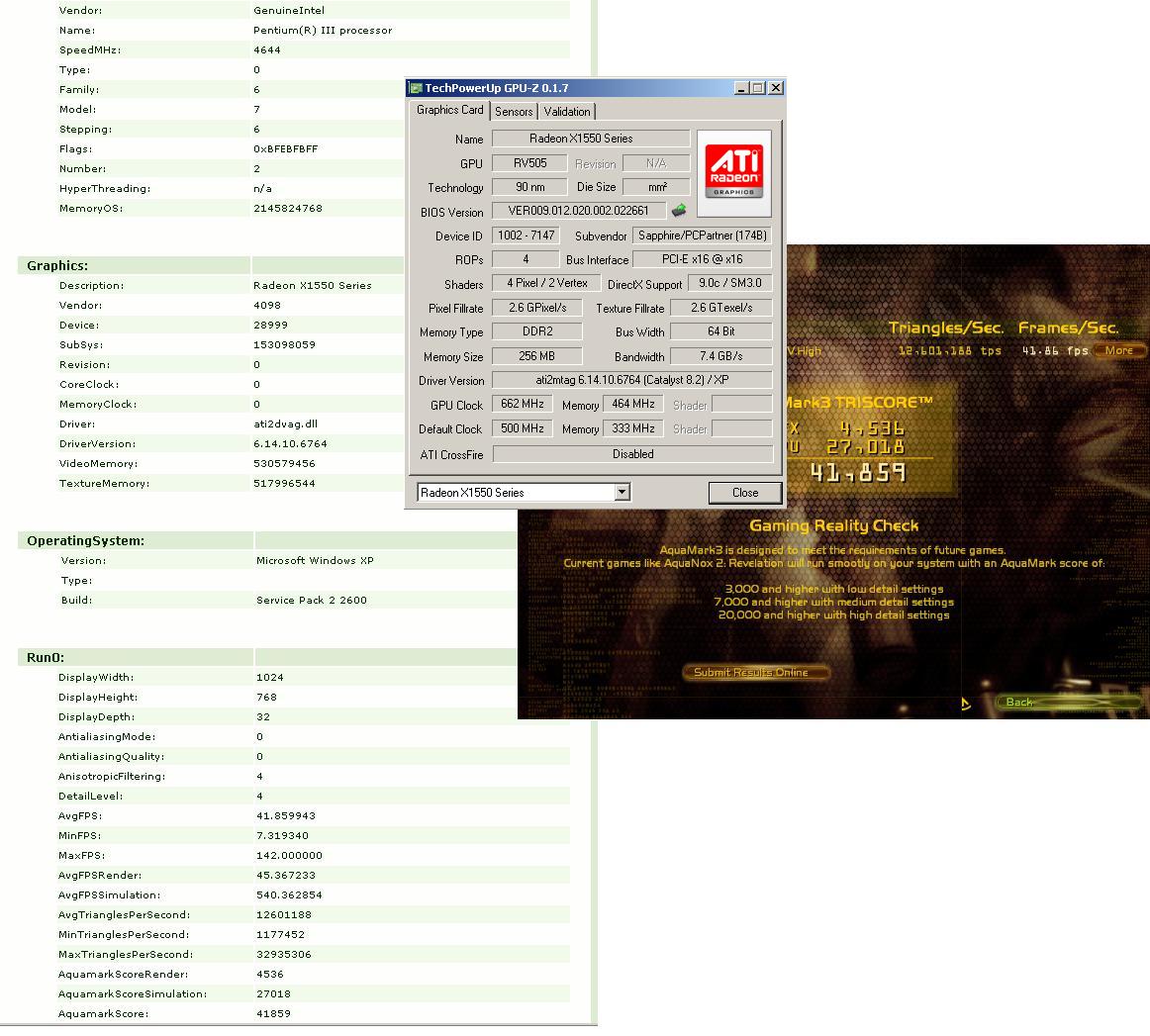Click the Technology field 90 nm
The image size is (1150, 1036).
(x=529, y=187)
